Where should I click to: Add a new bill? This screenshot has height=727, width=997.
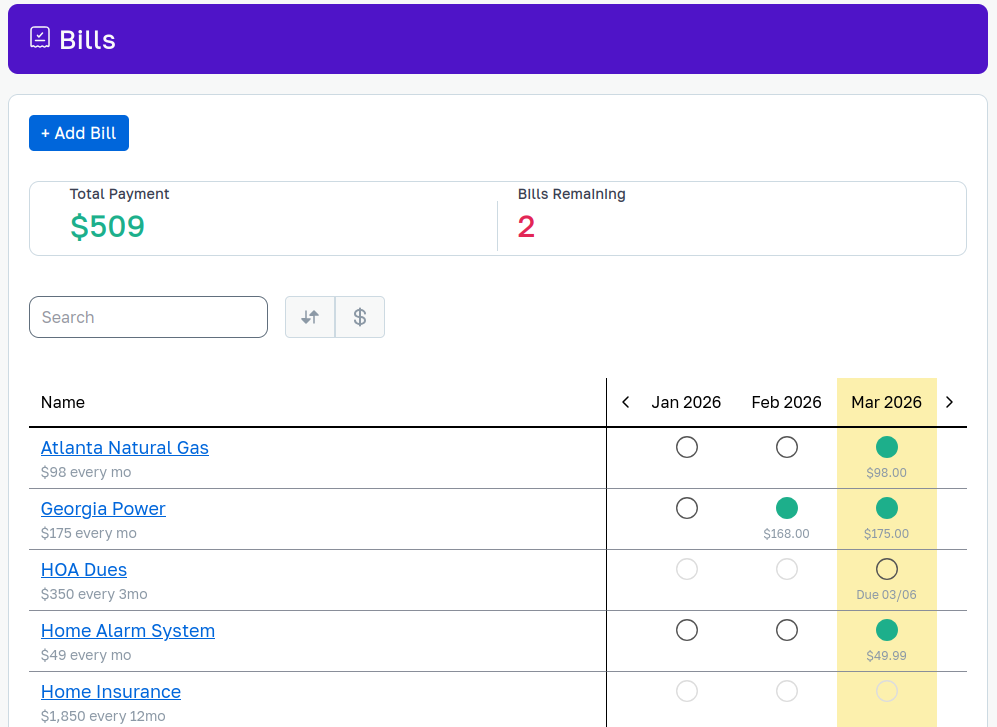[78, 132]
